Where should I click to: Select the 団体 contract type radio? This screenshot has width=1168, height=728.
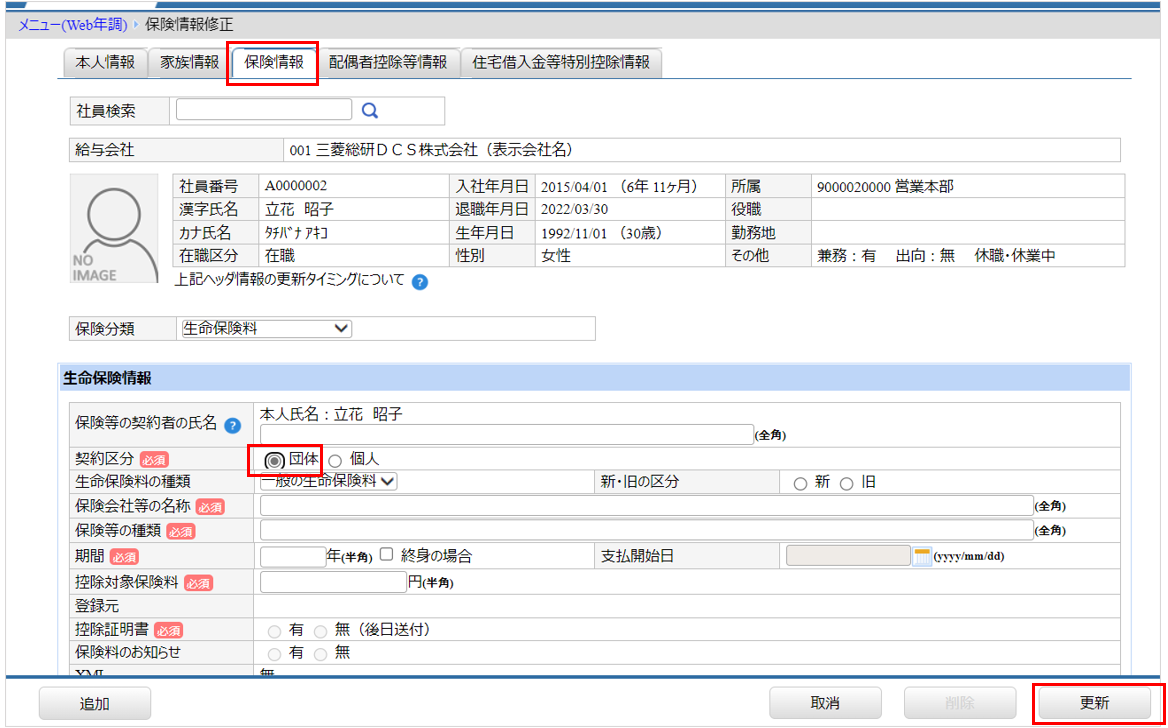click(x=276, y=461)
